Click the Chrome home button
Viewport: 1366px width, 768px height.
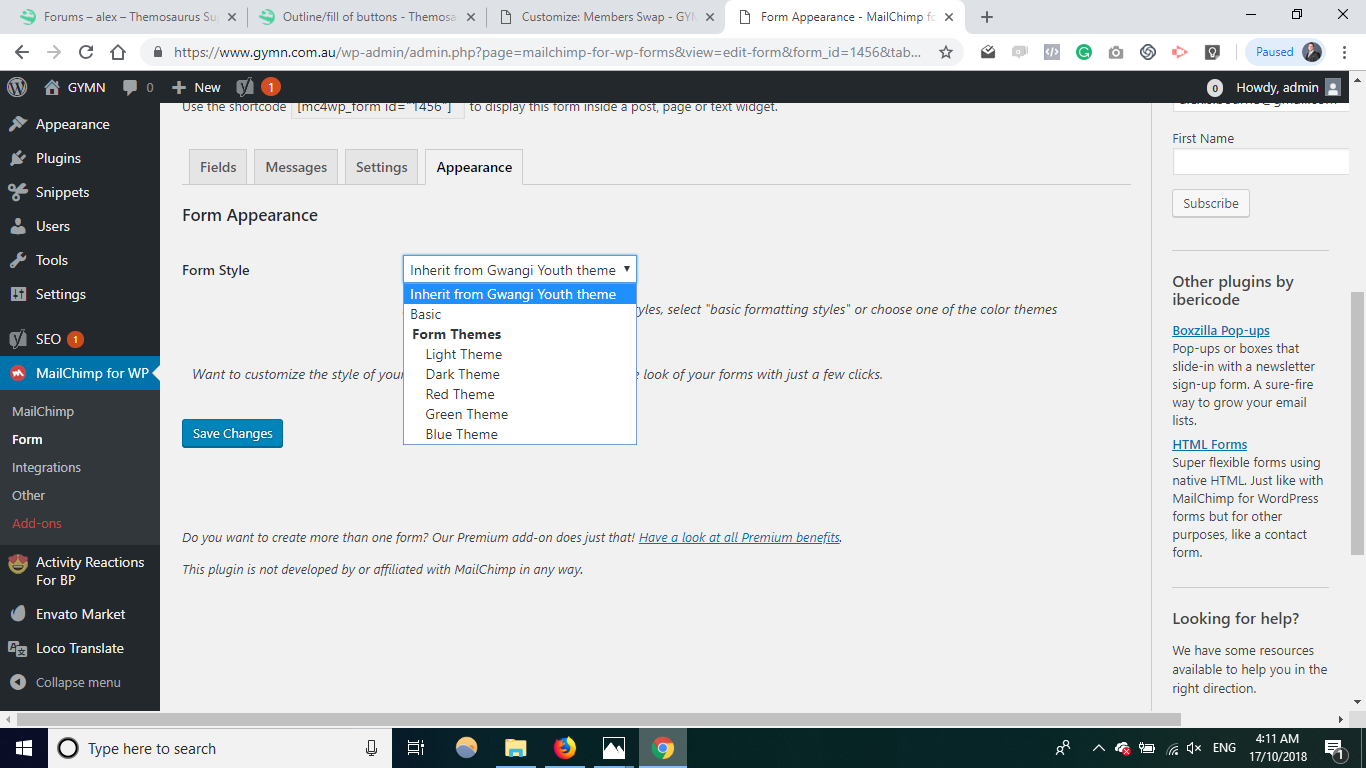118,52
